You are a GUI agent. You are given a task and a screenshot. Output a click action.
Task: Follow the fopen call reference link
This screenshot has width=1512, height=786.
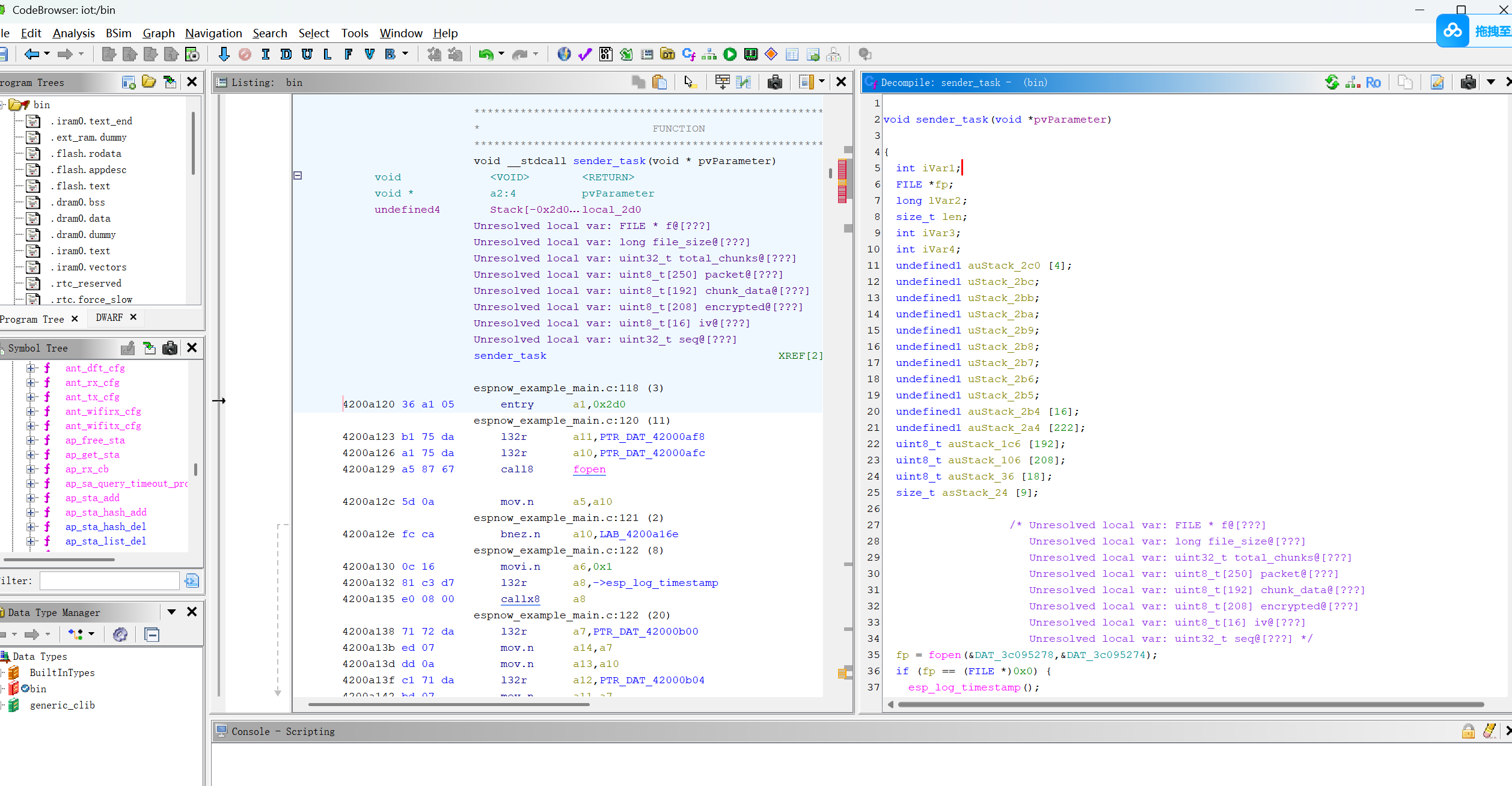coord(589,469)
